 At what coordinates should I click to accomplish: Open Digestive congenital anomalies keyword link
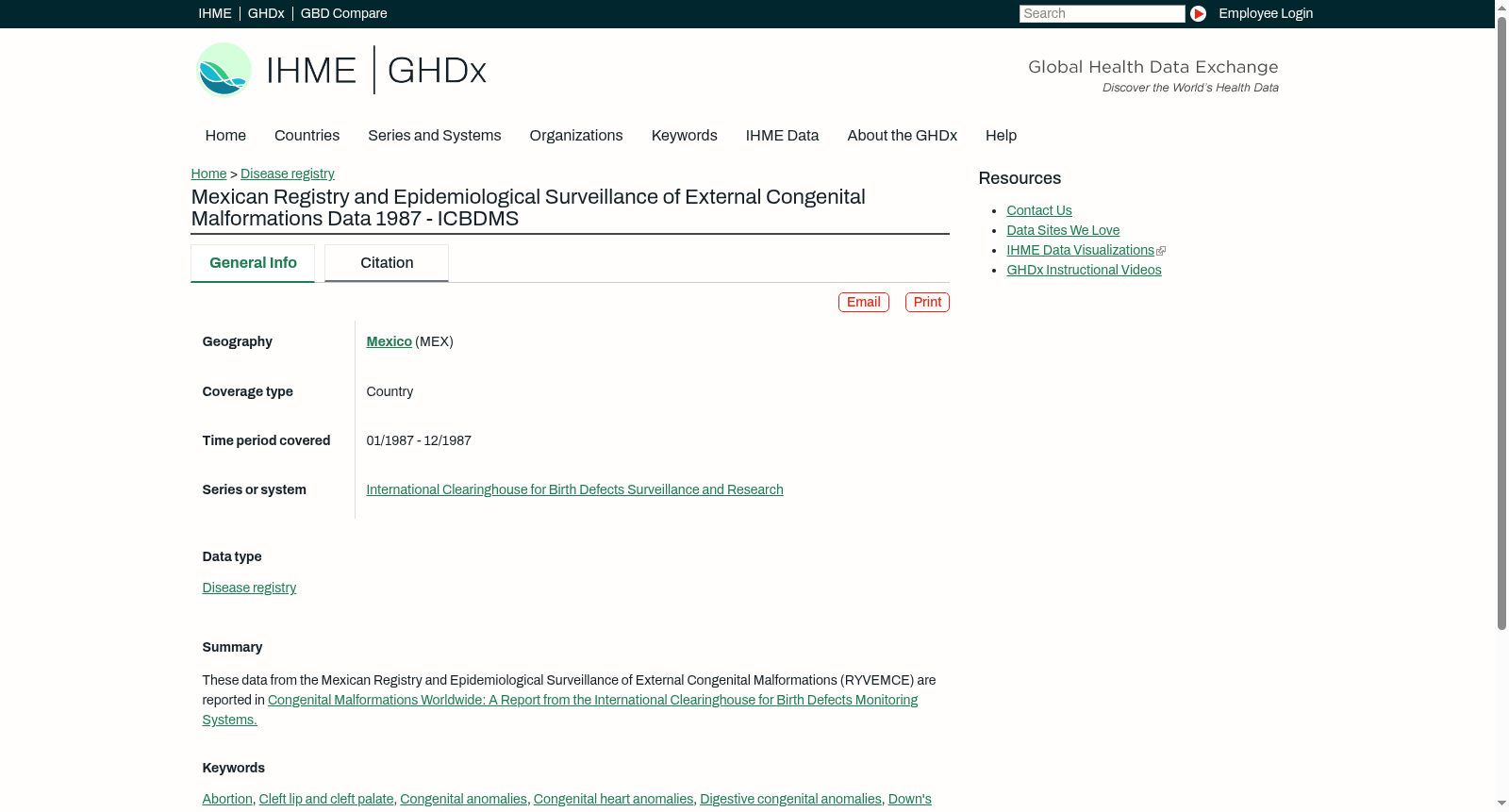tap(790, 799)
